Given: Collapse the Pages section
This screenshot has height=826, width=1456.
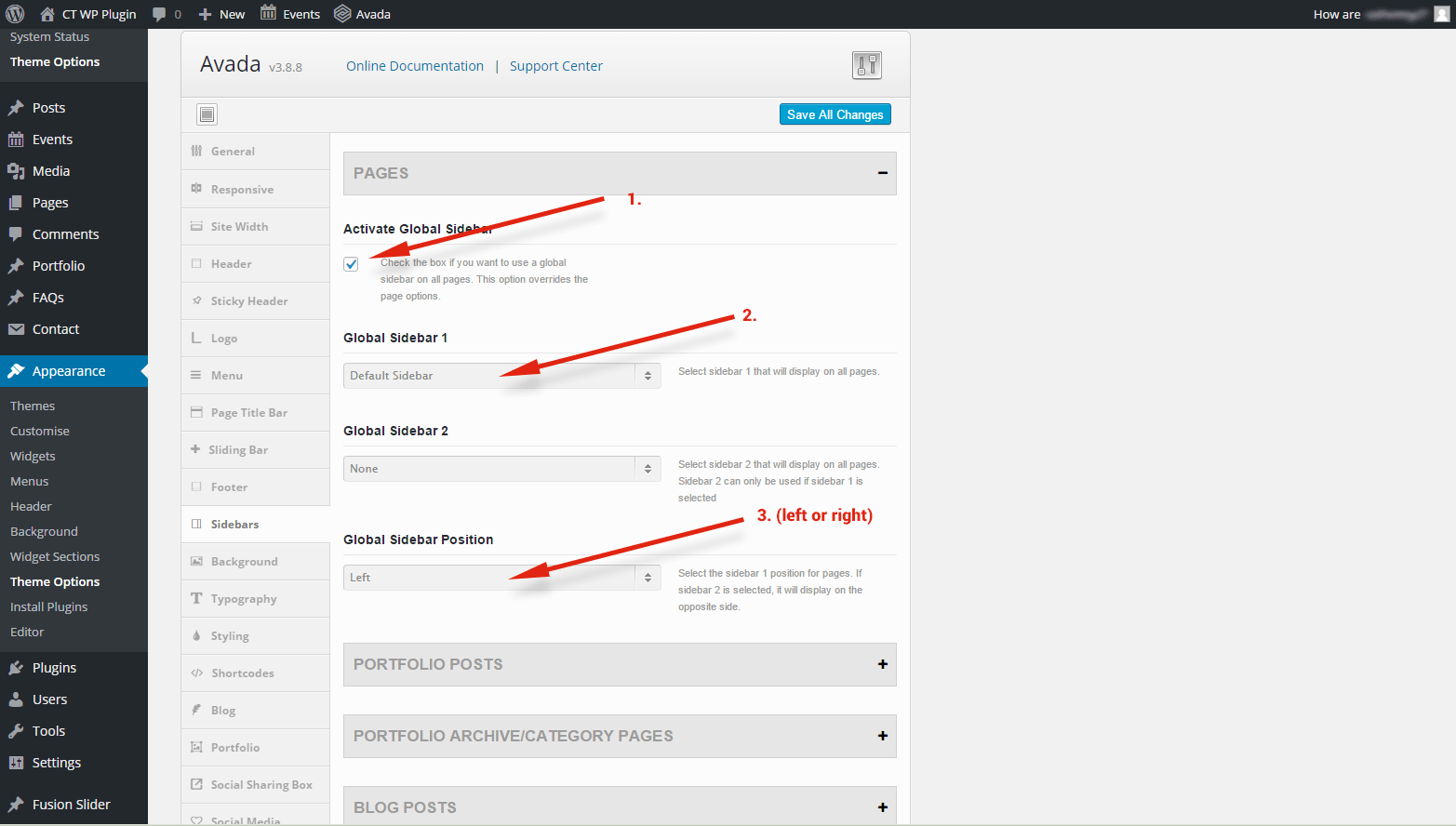Looking at the screenshot, I should [881, 173].
